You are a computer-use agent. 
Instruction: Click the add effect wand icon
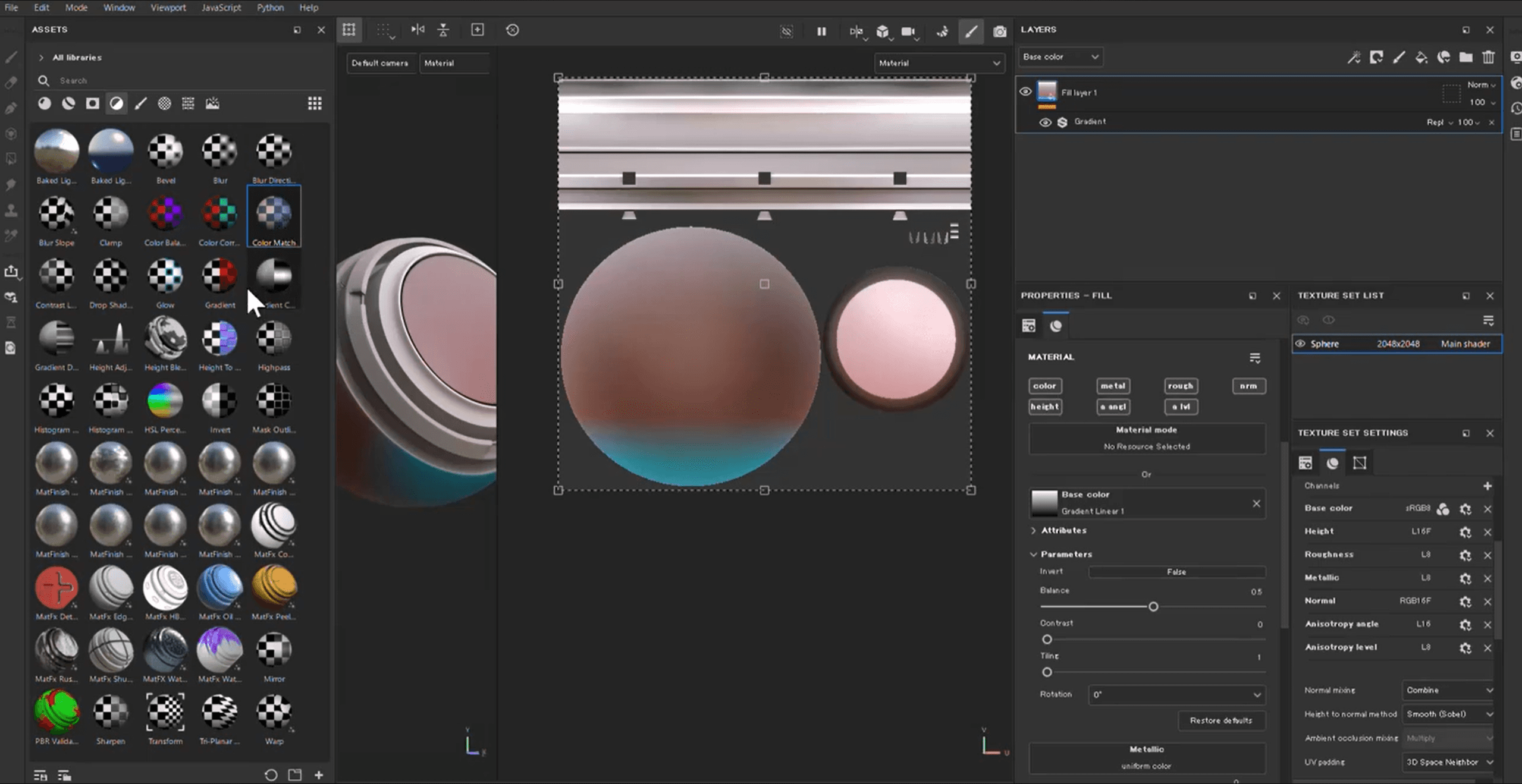click(x=1354, y=57)
